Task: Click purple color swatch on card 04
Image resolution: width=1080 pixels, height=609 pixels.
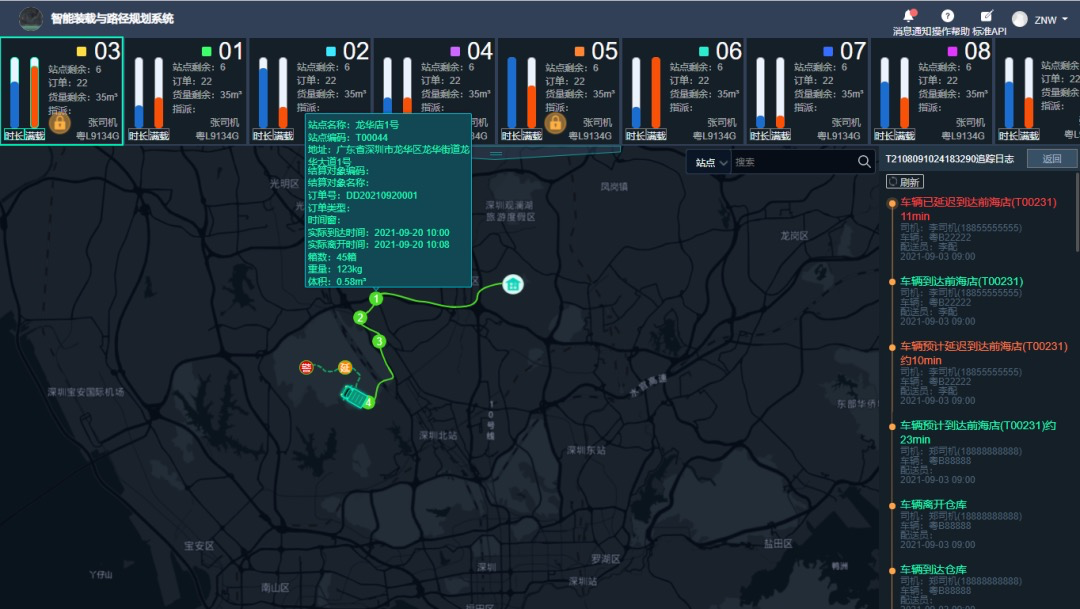Action: click(x=455, y=51)
